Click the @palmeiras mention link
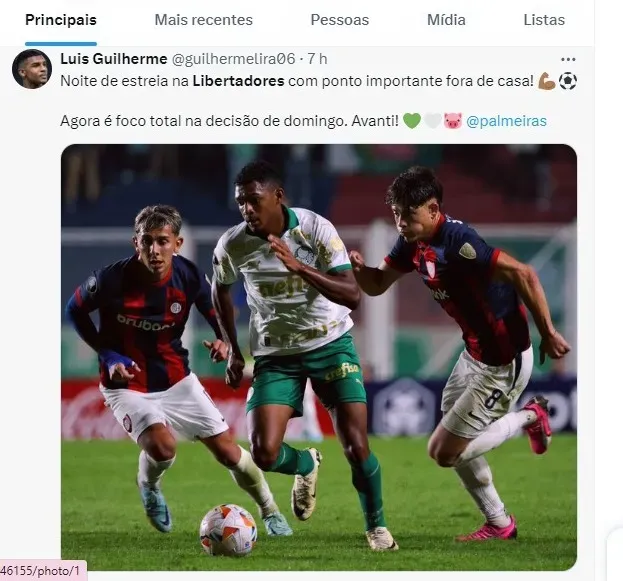 point(506,121)
